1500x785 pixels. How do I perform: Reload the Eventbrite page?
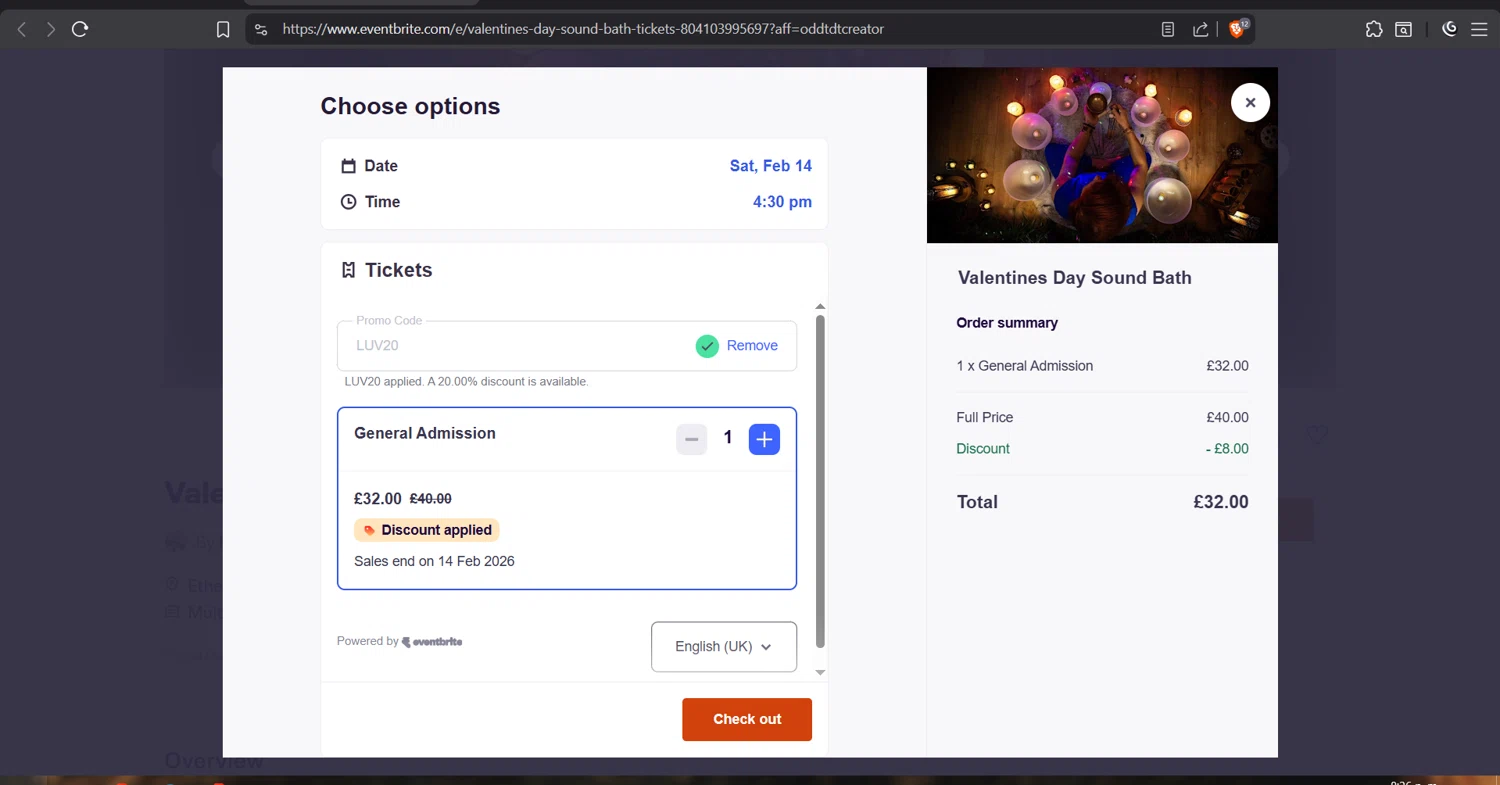(80, 29)
